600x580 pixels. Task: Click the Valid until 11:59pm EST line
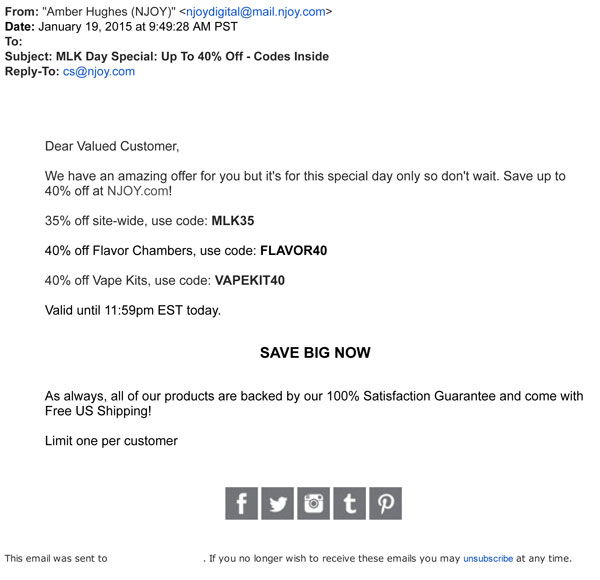click(x=133, y=310)
